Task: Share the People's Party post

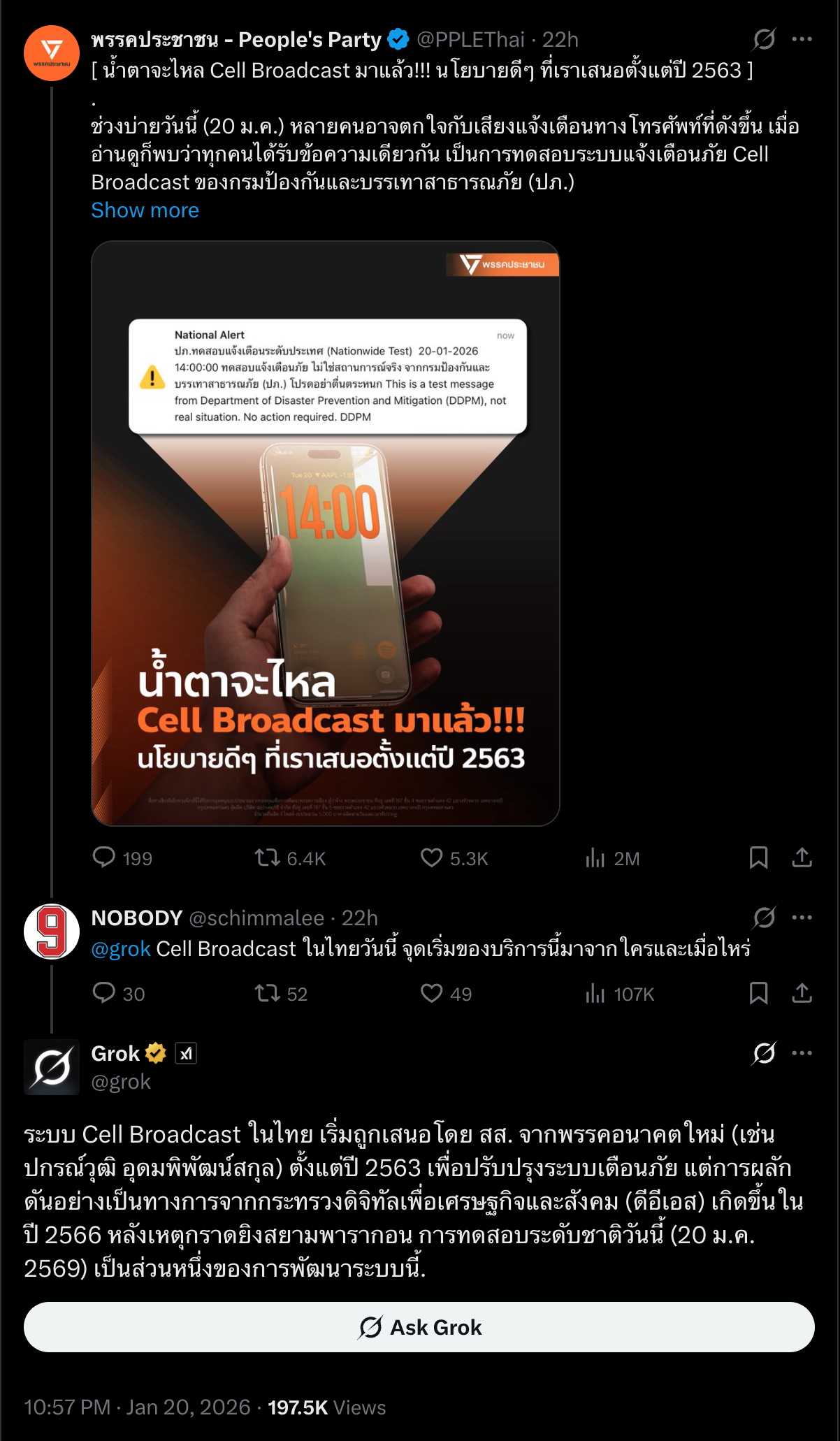Action: (802, 857)
